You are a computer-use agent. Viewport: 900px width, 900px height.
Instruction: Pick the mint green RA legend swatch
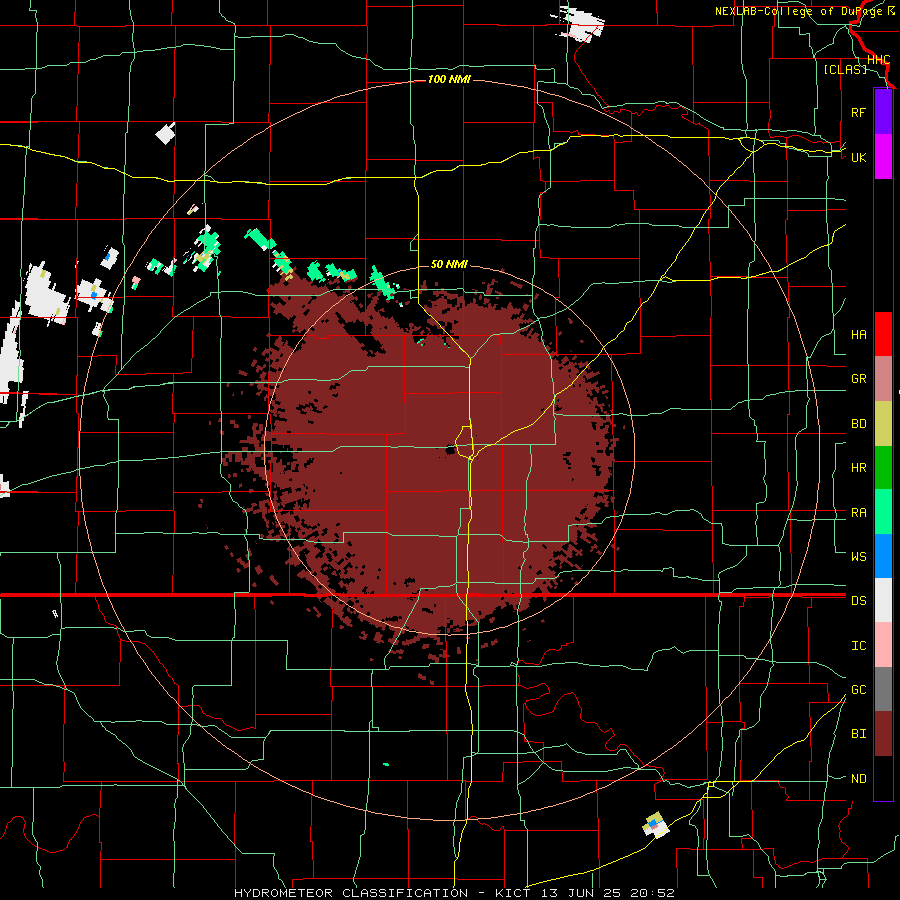point(883,512)
